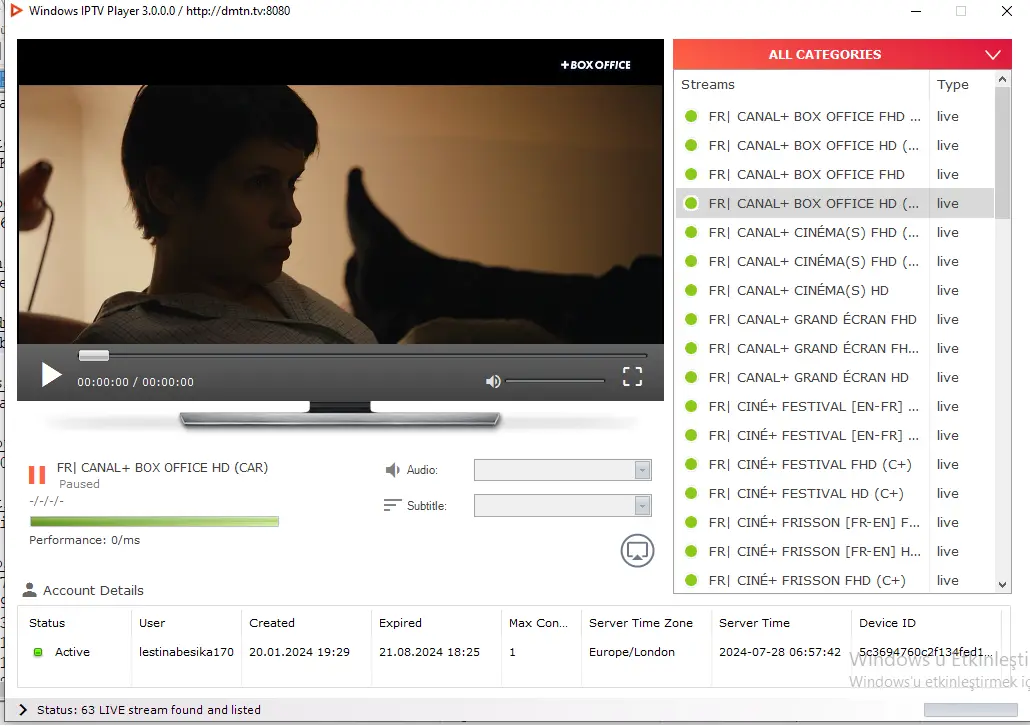This screenshot has width=1030, height=726.
Task: Click the volume slider track
Action: 555,381
